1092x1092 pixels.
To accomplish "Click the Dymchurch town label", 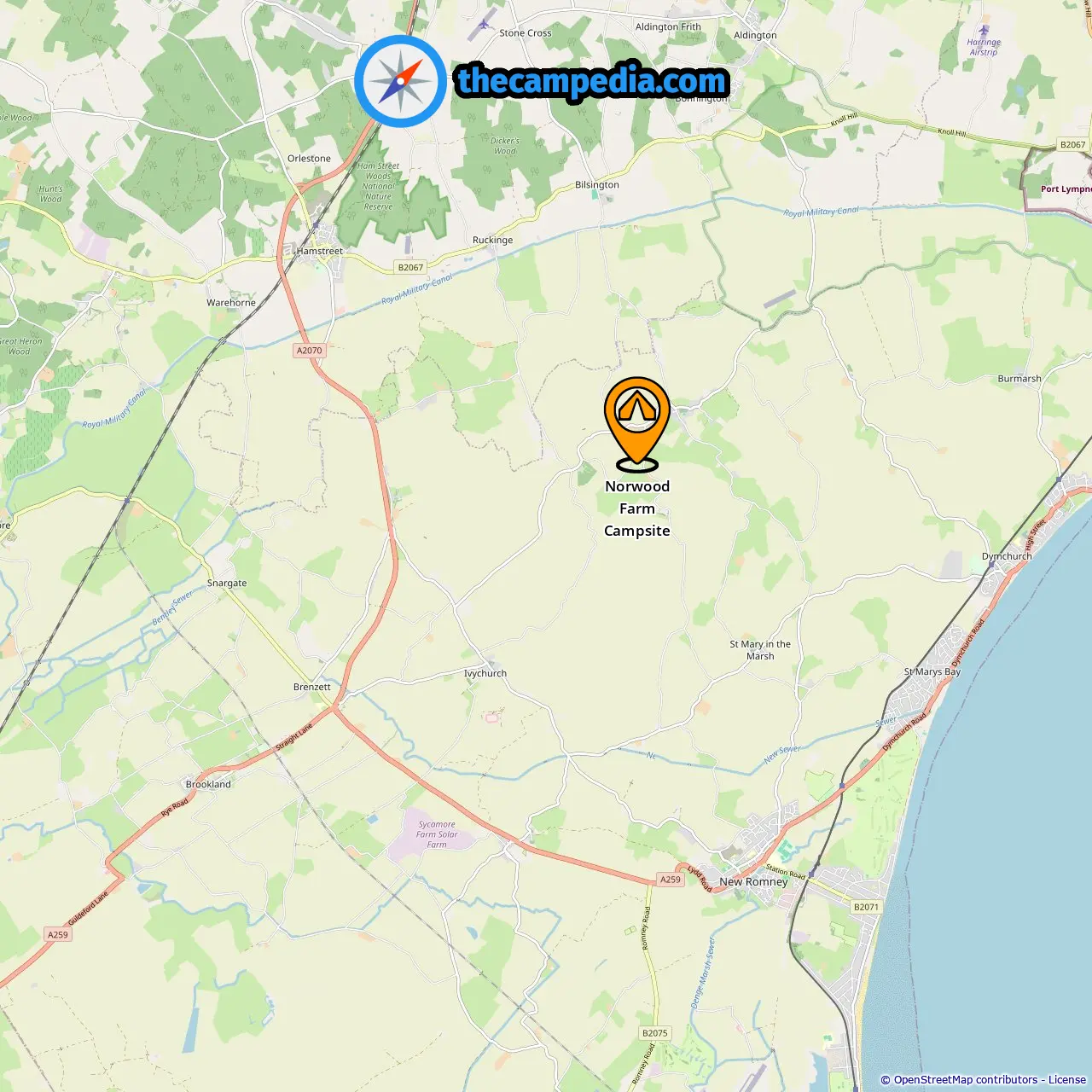I will click(x=1007, y=556).
